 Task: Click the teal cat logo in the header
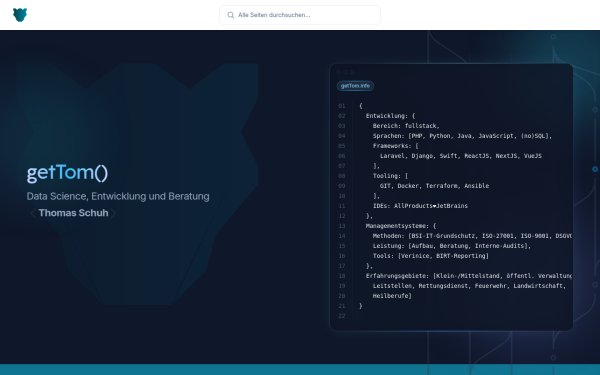click(x=20, y=15)
